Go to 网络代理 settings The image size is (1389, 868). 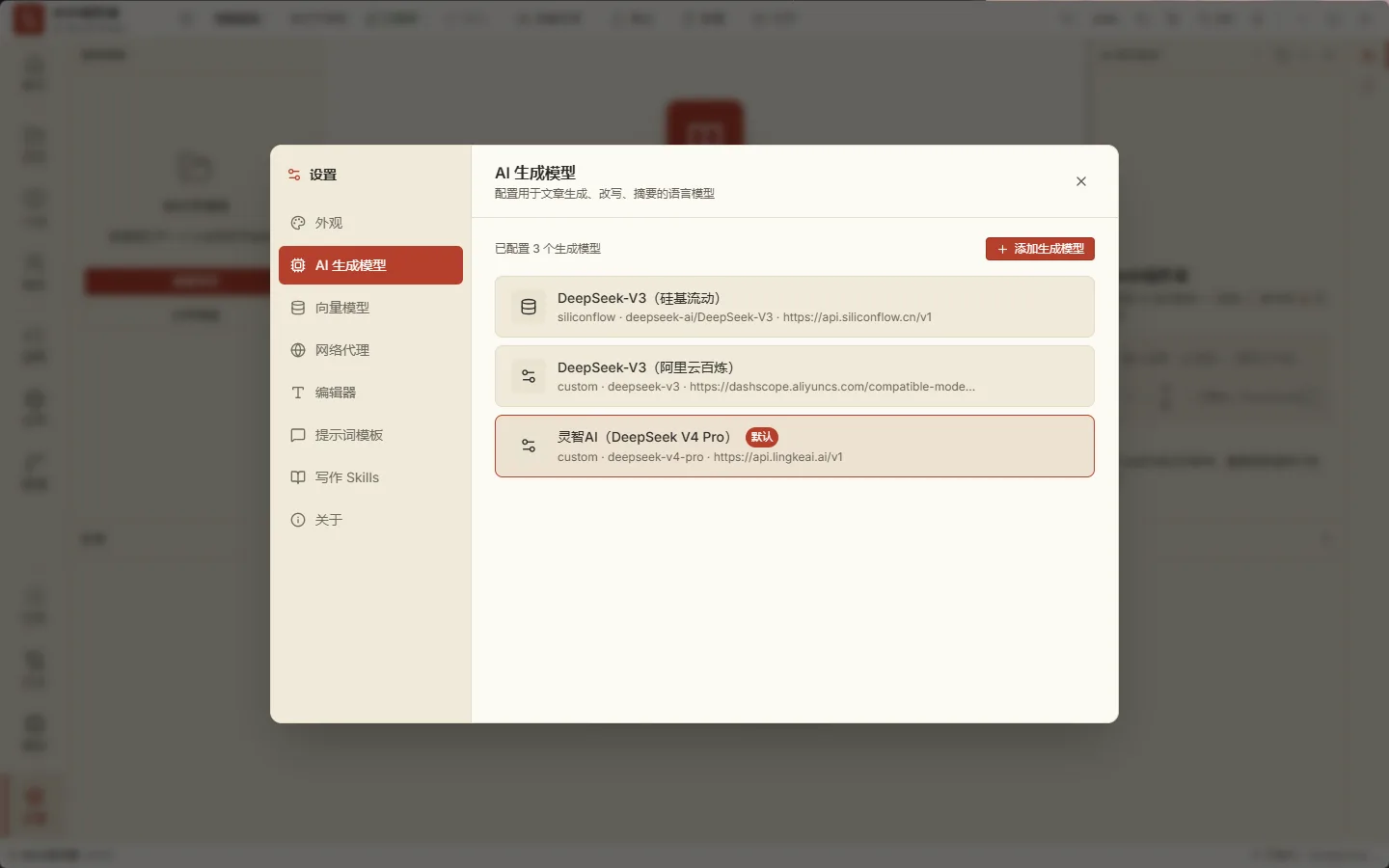370,350
